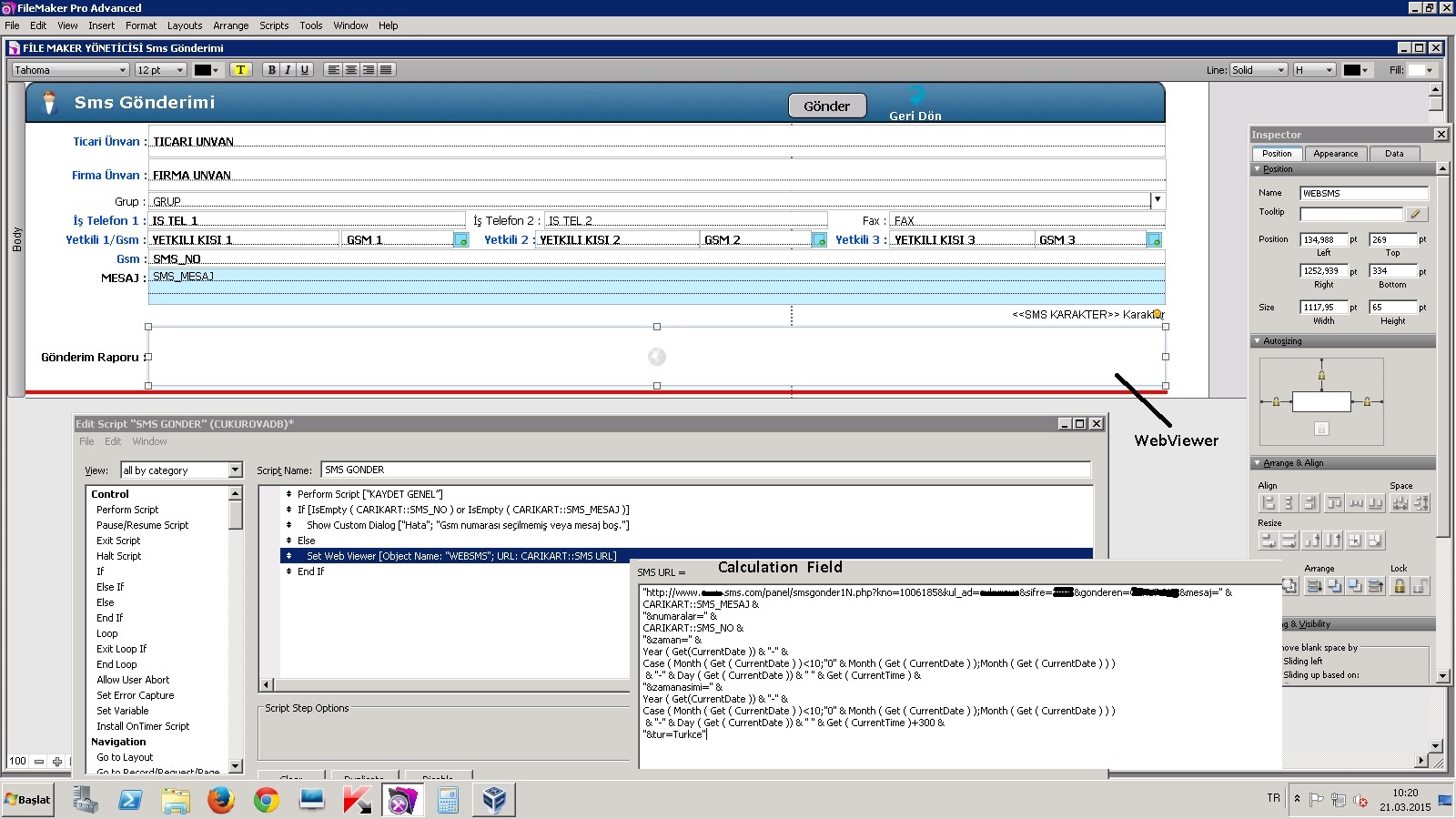Click the Align Left Edges icon

pyautogui.click(x=1267, y=503)
